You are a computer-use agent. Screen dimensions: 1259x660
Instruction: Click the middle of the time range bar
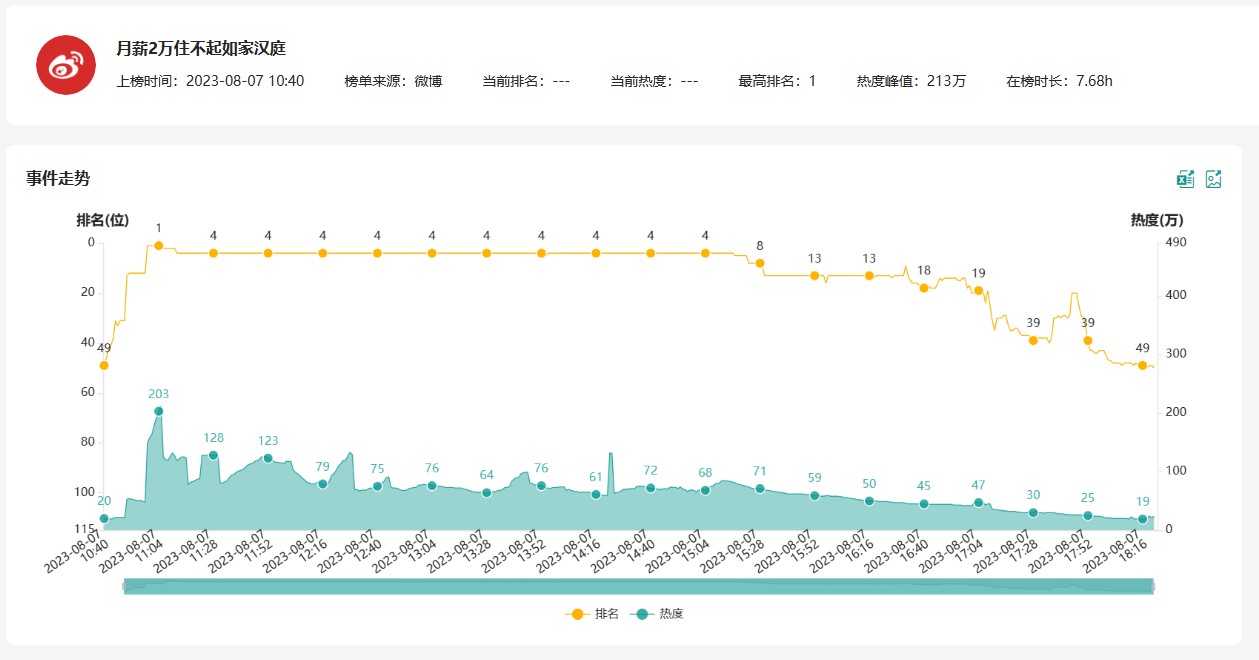tap(638, 587)
